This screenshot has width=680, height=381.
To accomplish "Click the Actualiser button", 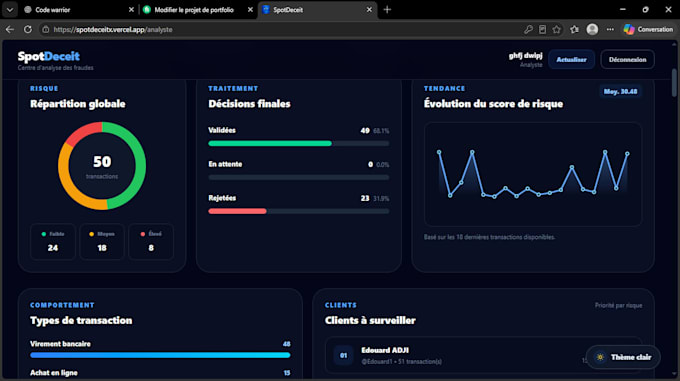I will tap(571, 59).
